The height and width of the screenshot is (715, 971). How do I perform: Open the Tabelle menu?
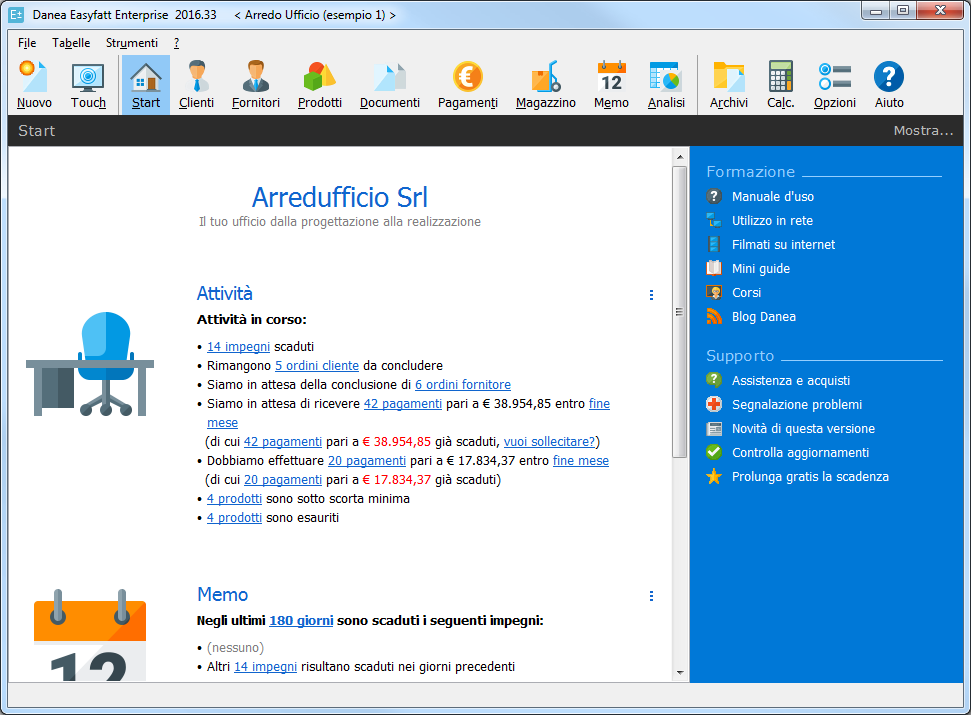coord(71,43)
